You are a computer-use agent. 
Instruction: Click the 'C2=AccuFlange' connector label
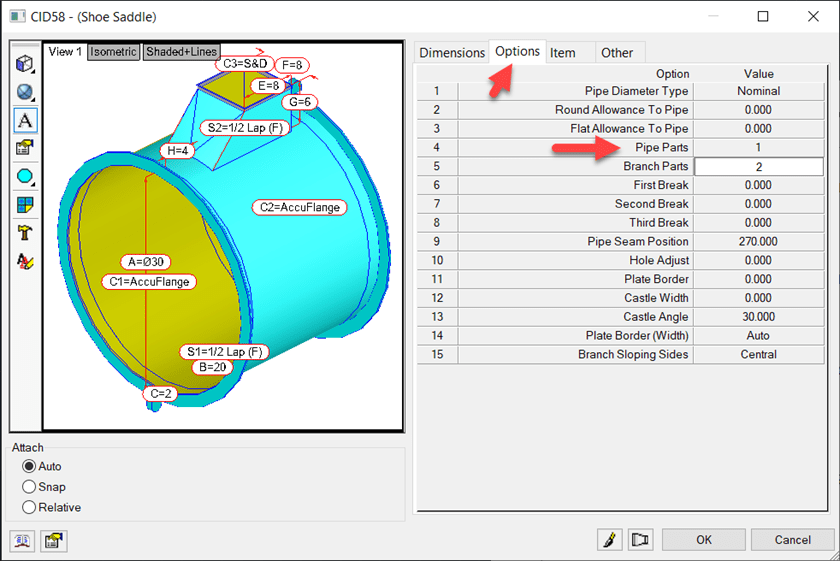click(299, 207)
